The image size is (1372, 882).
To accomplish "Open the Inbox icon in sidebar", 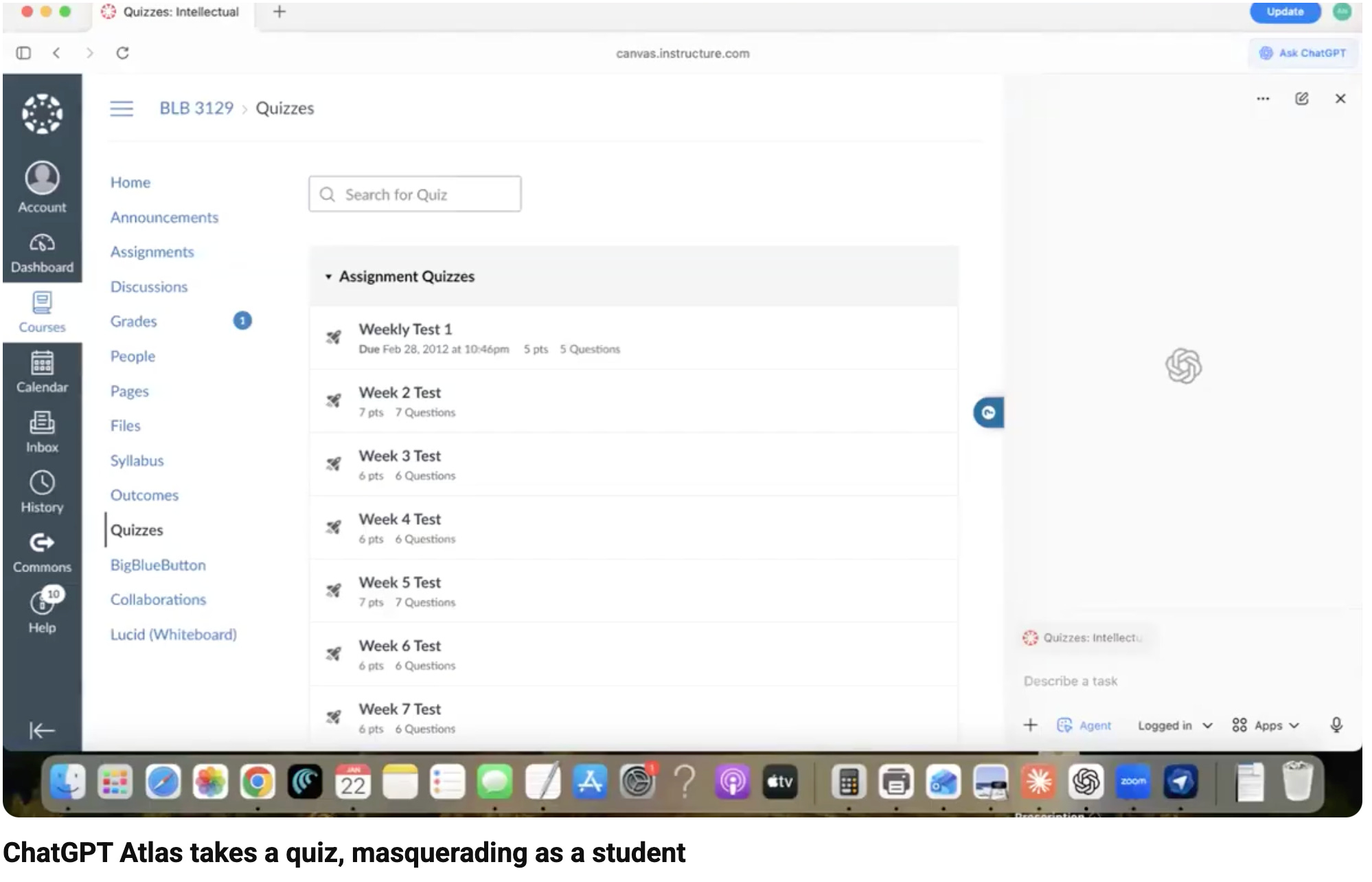I will [x=42, y=432].
